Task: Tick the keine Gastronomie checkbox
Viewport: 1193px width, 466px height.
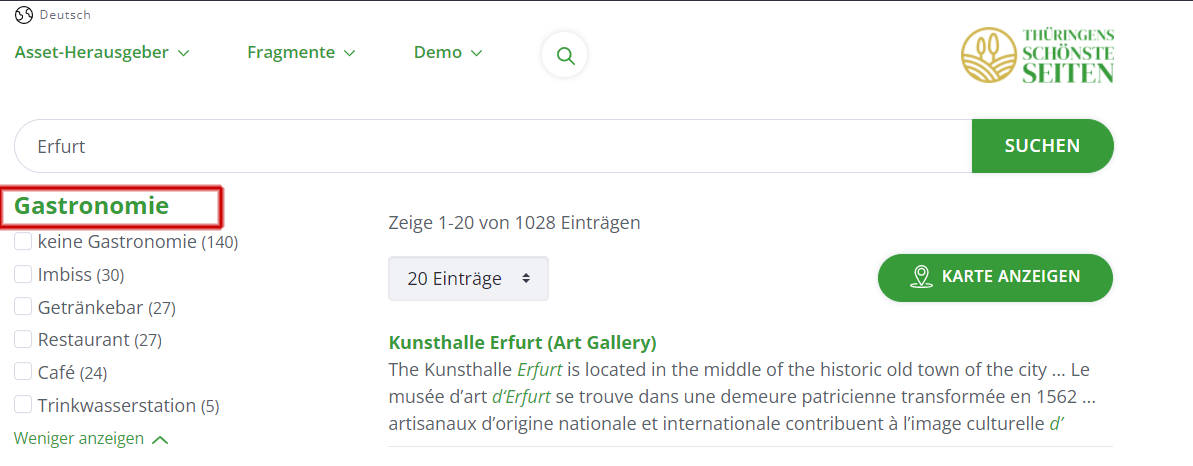Action: click(x=24, y=241)
